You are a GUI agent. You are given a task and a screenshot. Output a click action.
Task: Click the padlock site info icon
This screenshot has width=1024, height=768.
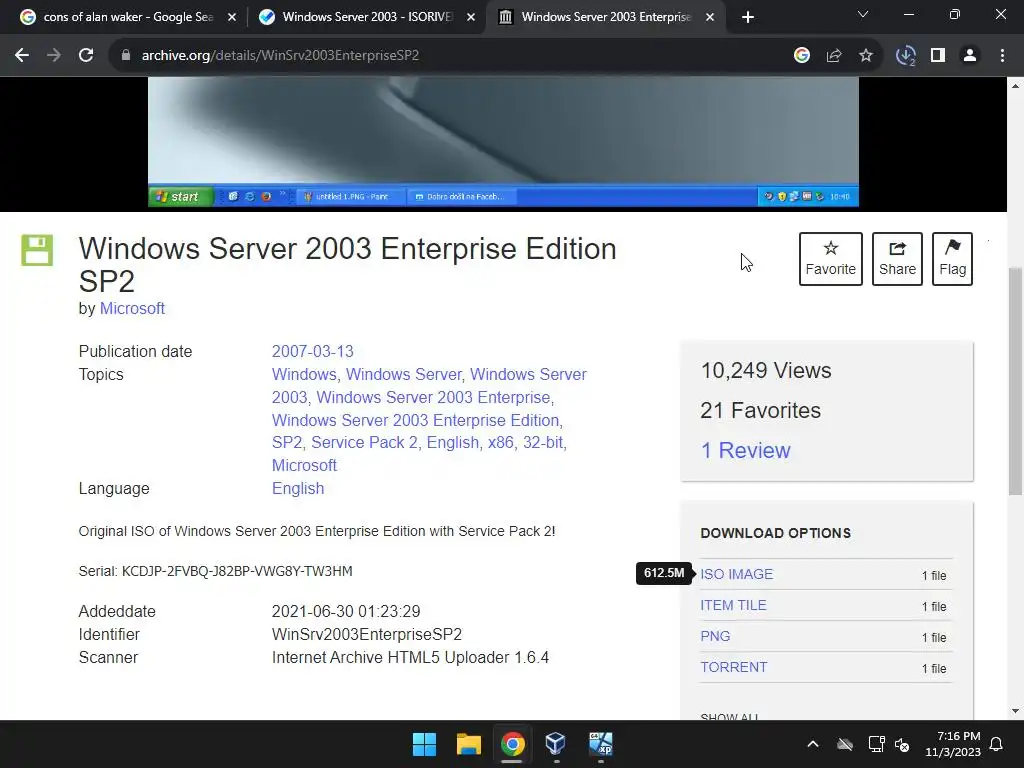point(125,56)
